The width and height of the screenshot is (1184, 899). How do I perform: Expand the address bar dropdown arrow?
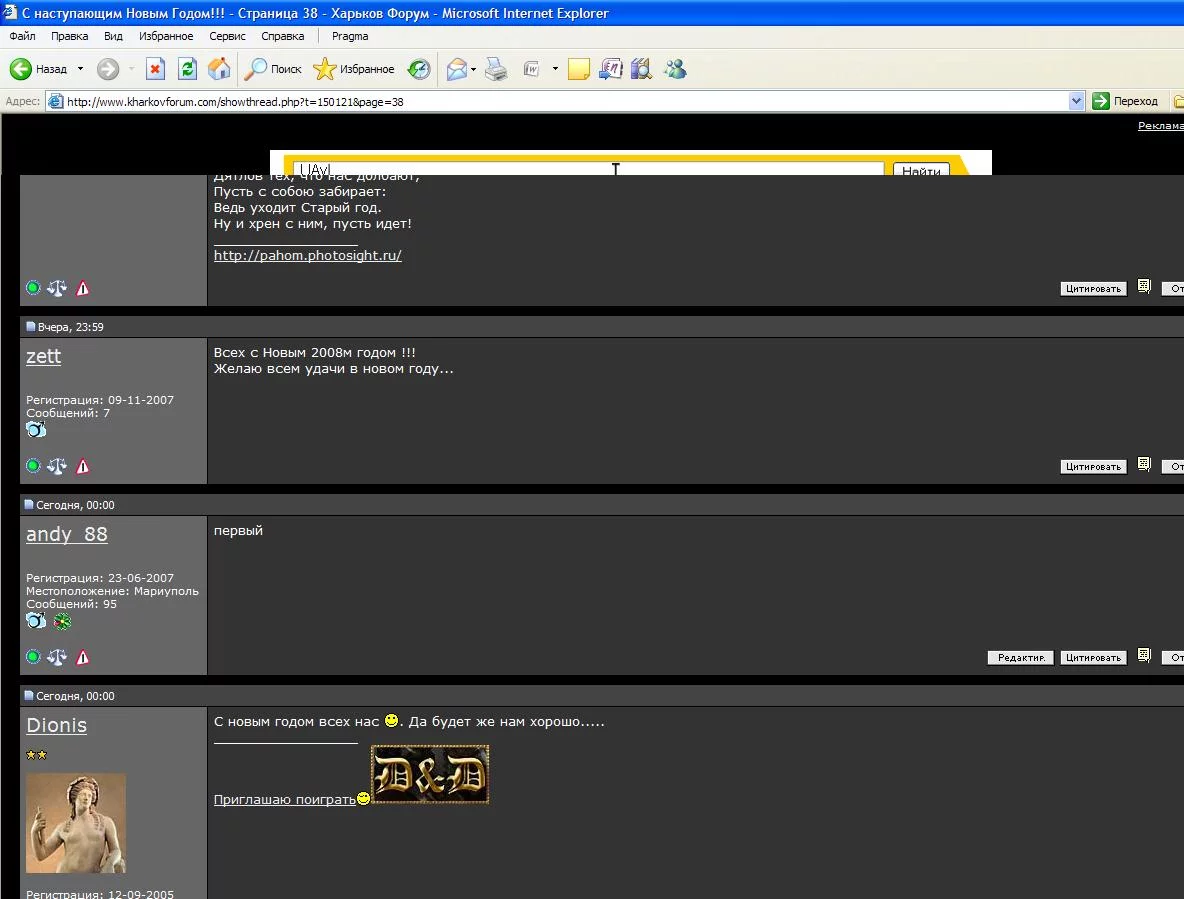(x=1077, y=101)
